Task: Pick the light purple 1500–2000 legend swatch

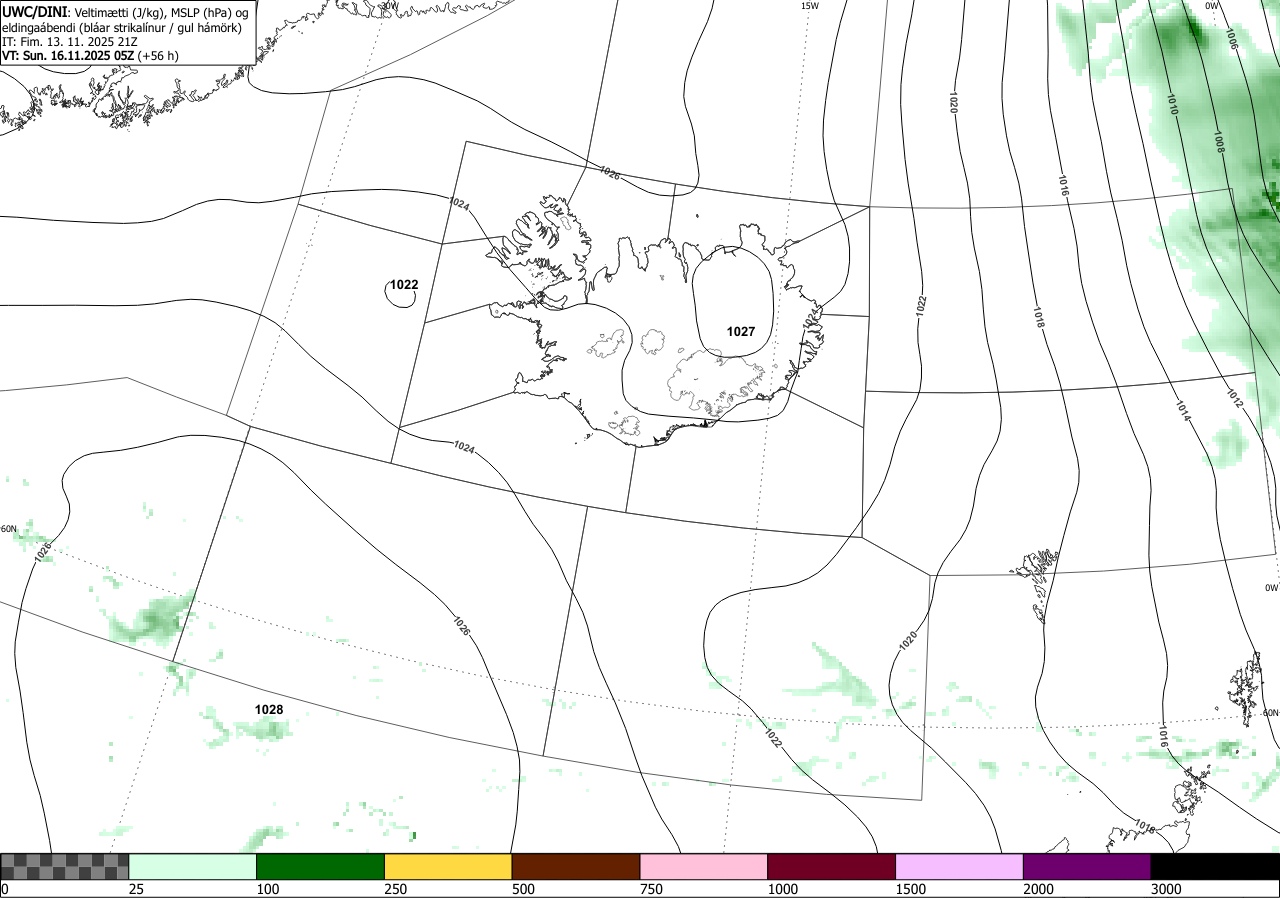Action: pyautogui.click(x=960, y=866)
